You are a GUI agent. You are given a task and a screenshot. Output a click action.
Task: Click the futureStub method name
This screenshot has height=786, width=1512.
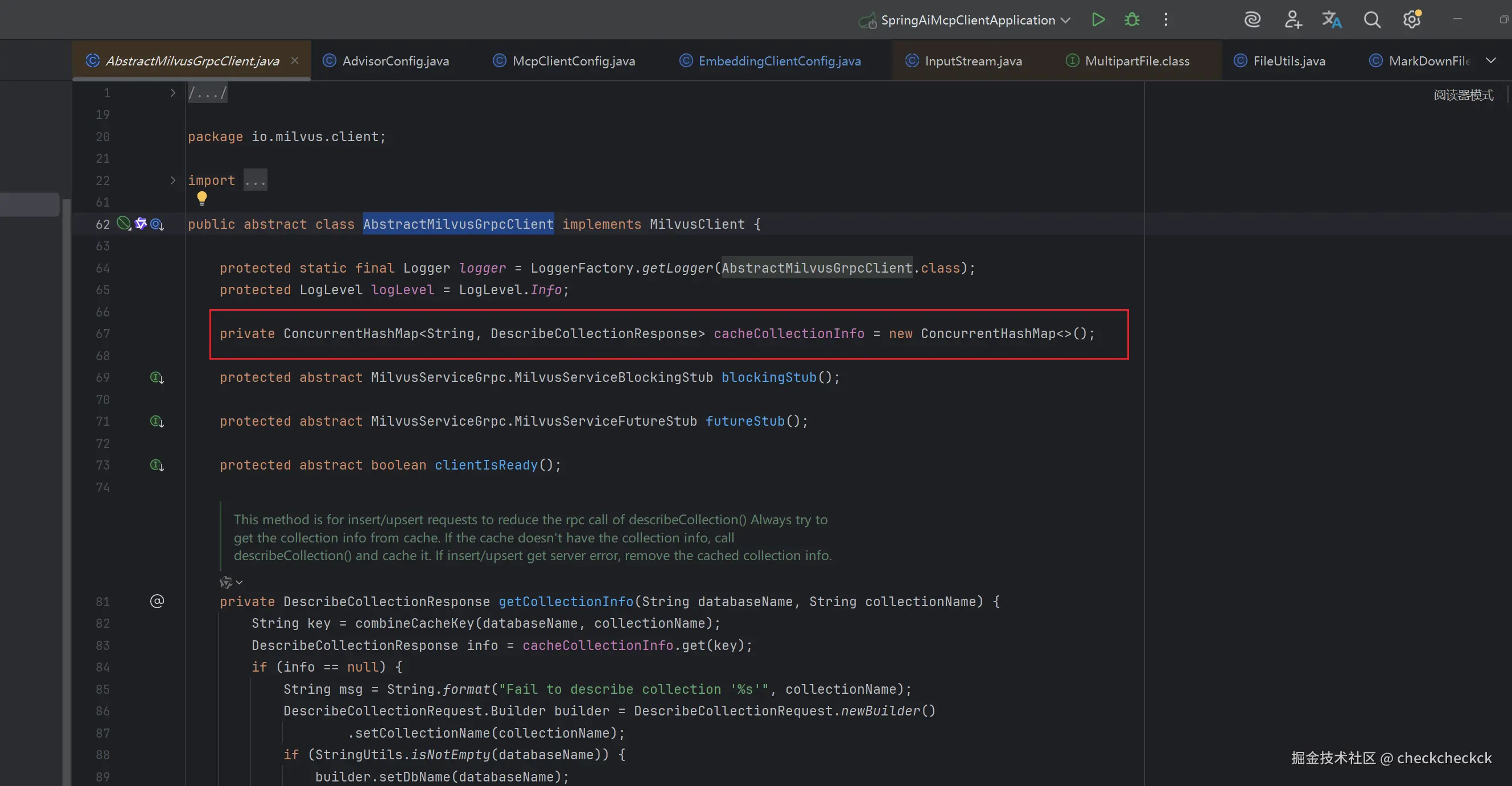745,422
